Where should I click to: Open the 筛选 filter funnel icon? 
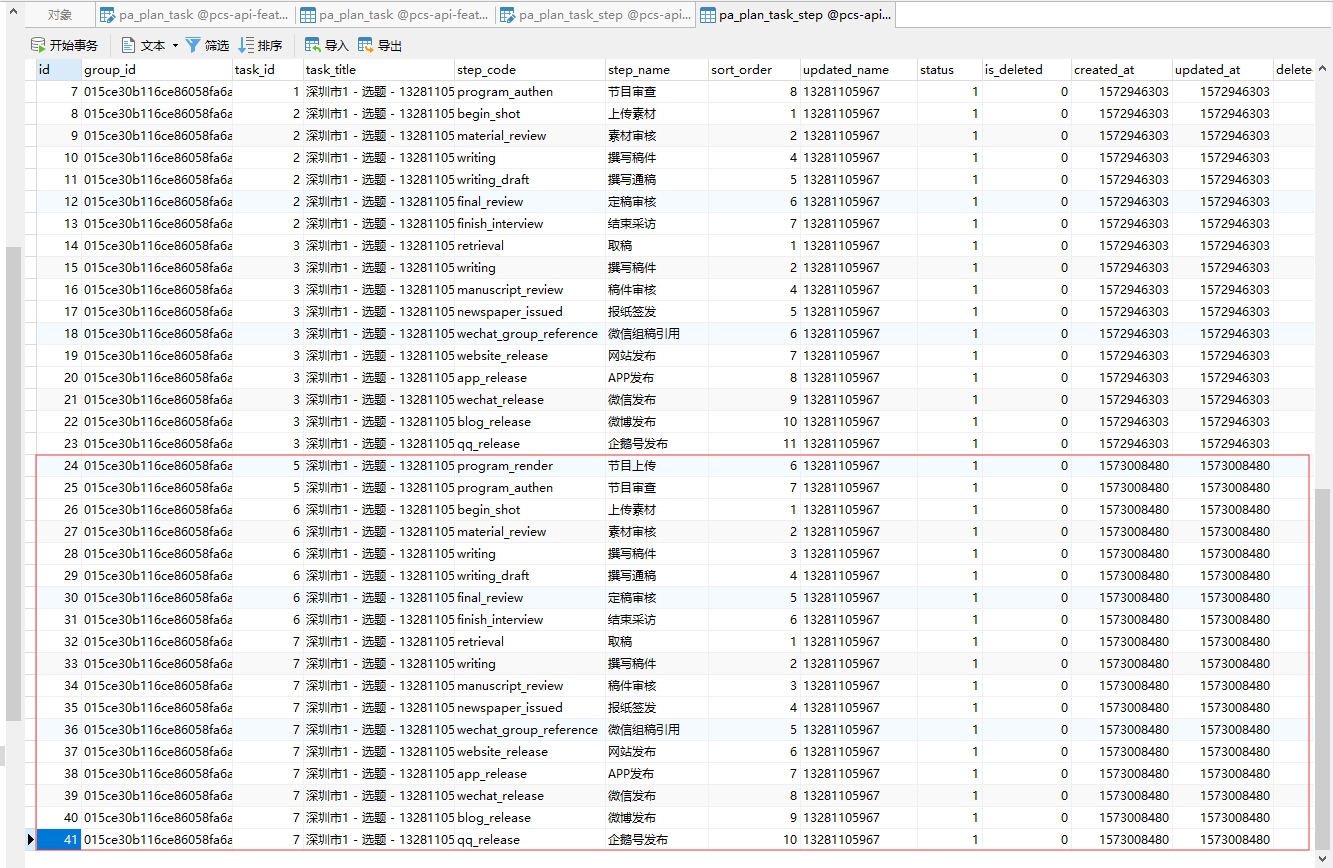[x=193, y=45]
